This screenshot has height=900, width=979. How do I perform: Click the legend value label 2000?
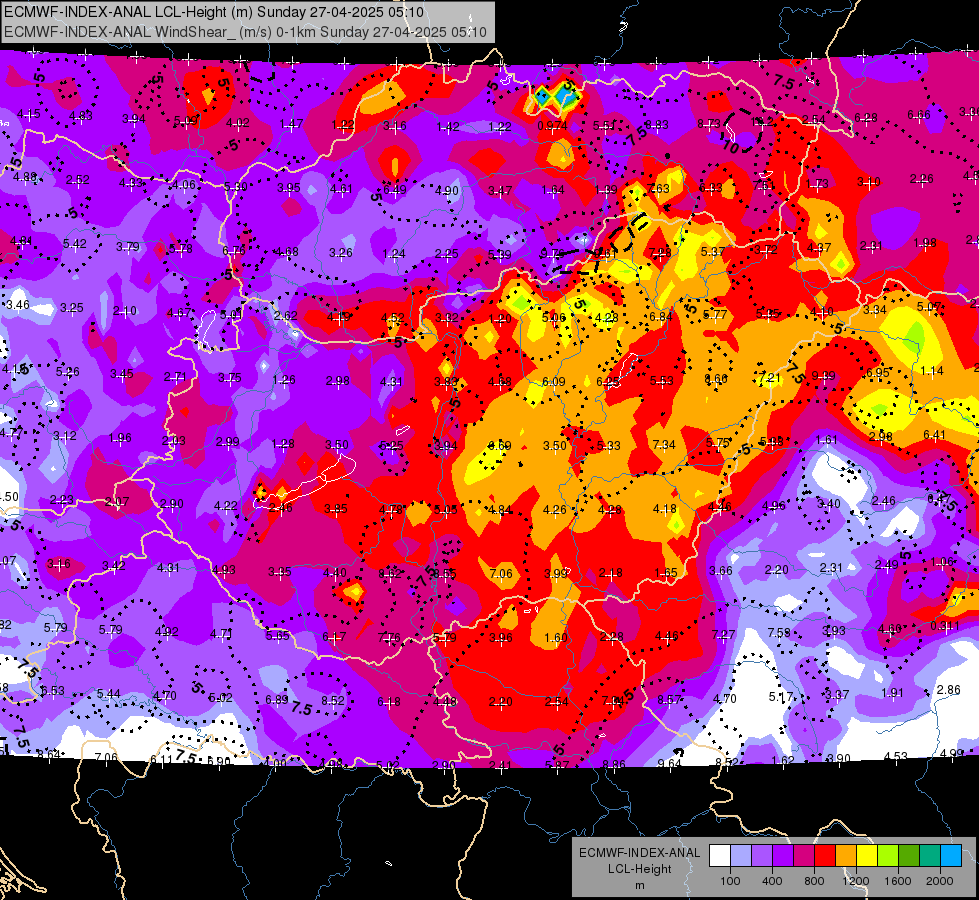940,881
